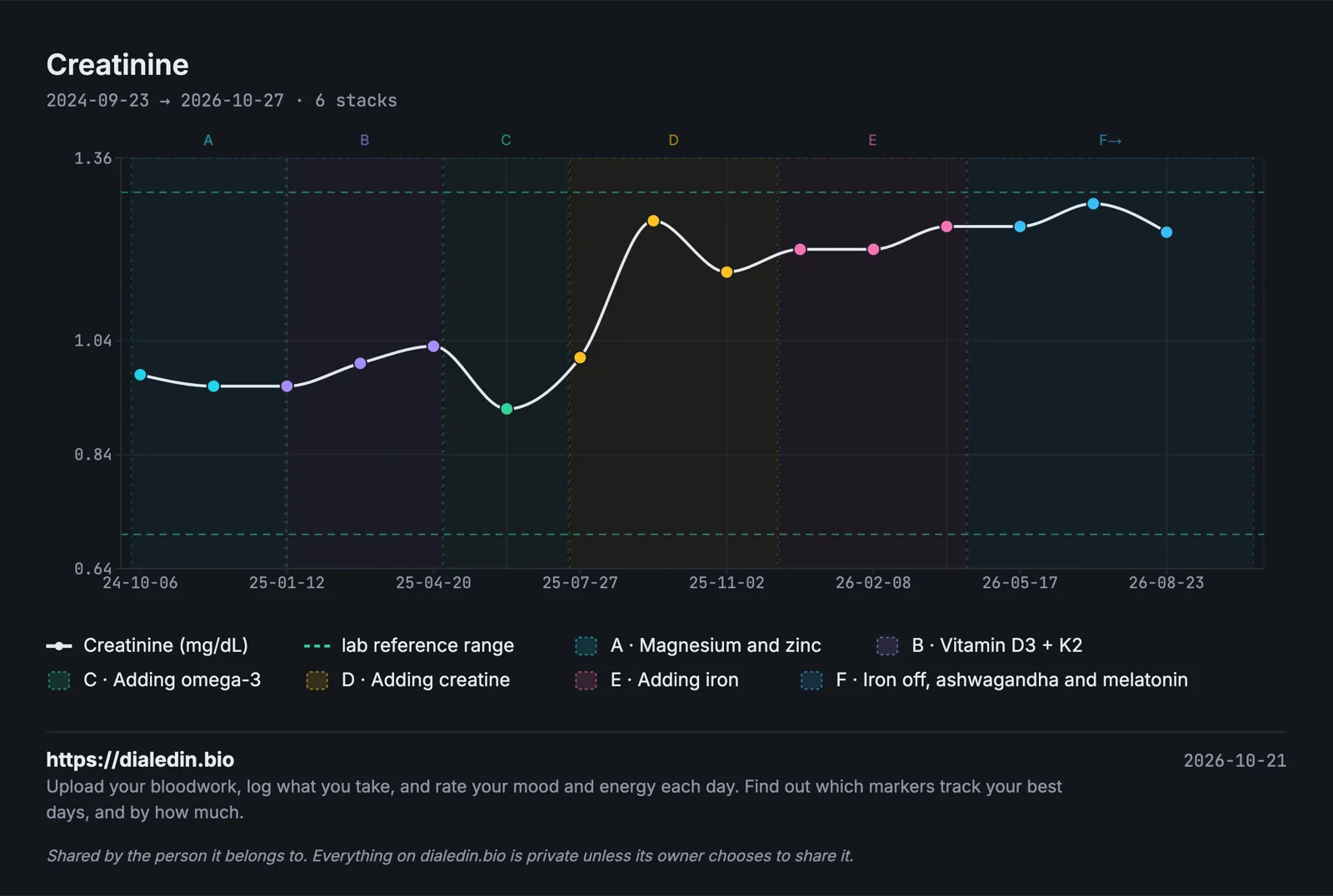Select the cyan data point above 24-10-06
1333x896 pixels.
click(140, 375)
